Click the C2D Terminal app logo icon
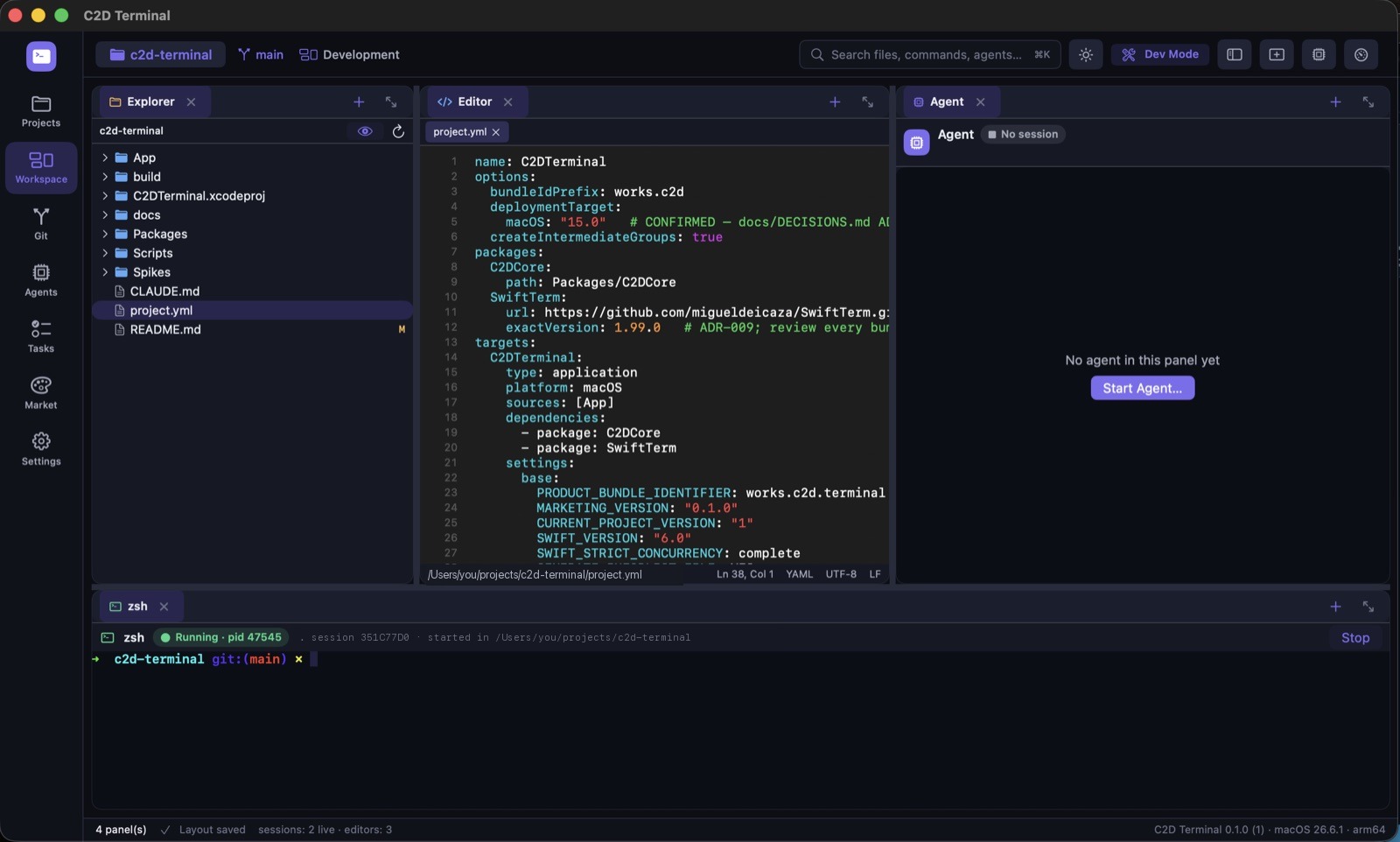The image size is (1400, 842). point(41,57)
